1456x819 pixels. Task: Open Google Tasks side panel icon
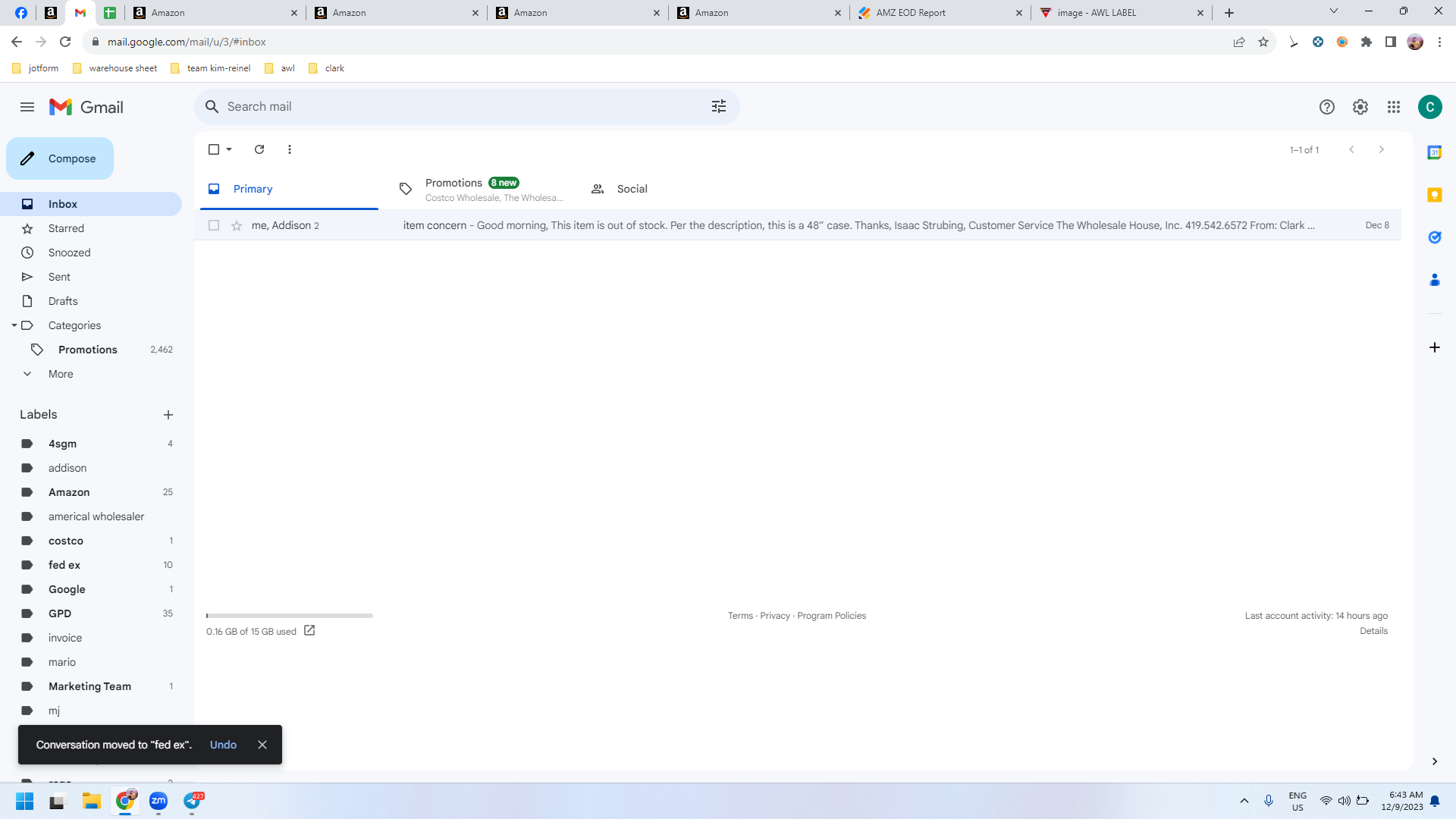point(1435,237)
